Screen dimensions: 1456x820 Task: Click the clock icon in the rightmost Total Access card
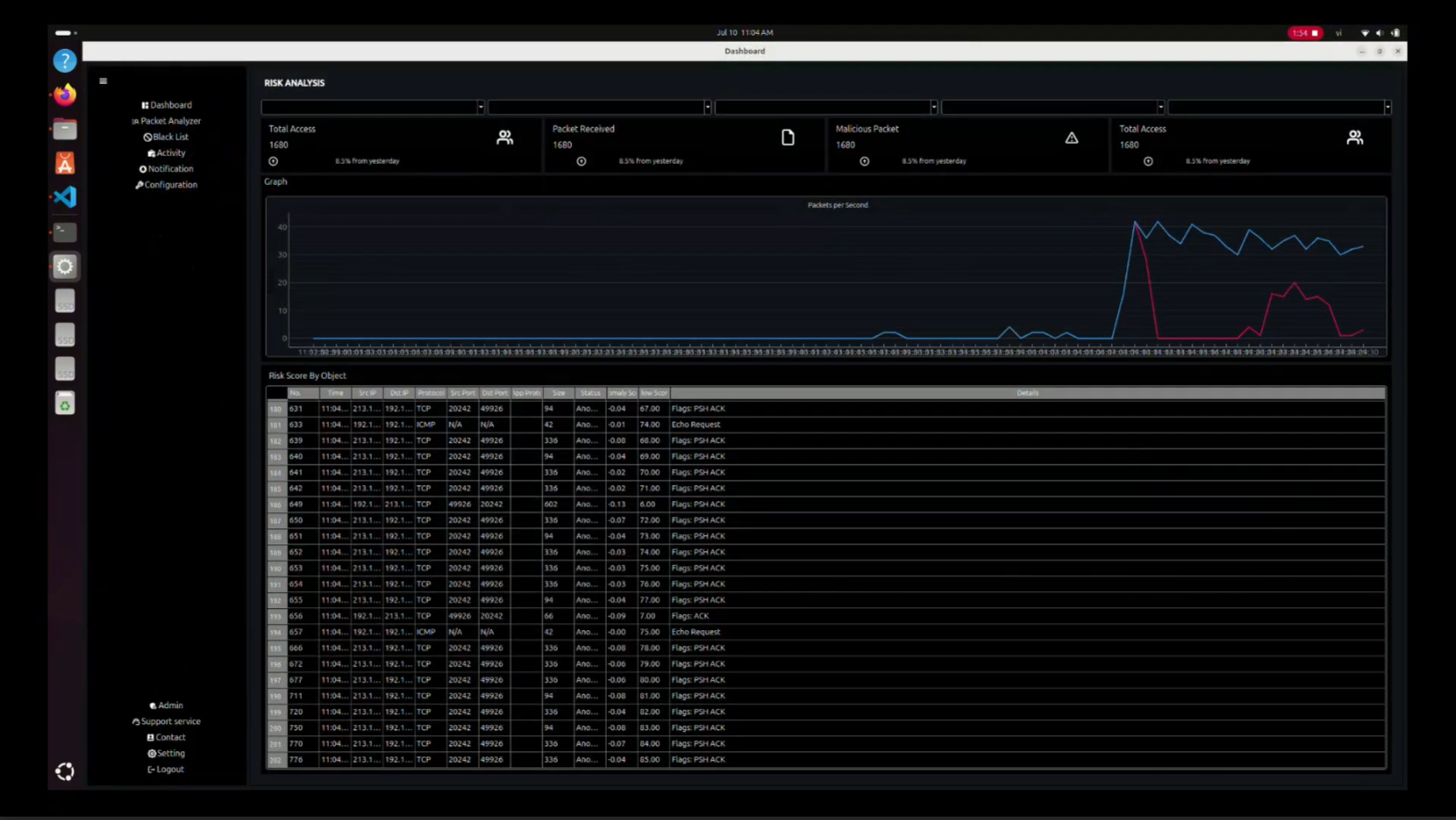click(x=1148, y=161)
